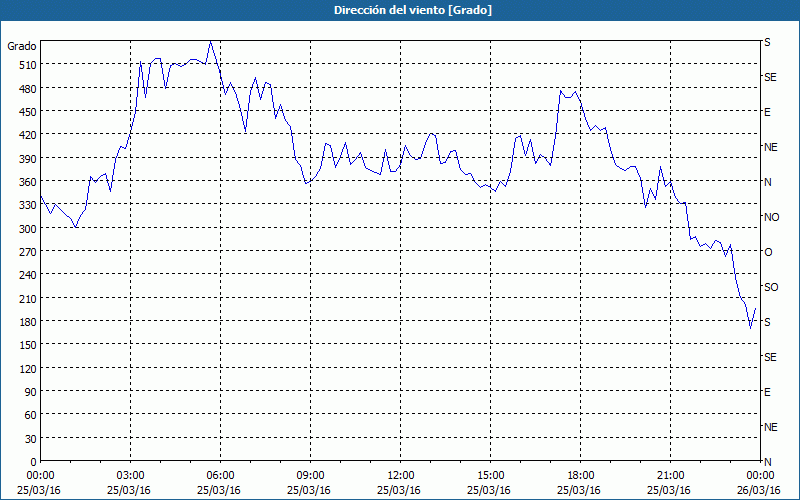
Task: Click the SO compass label
Action: [771, 287]
